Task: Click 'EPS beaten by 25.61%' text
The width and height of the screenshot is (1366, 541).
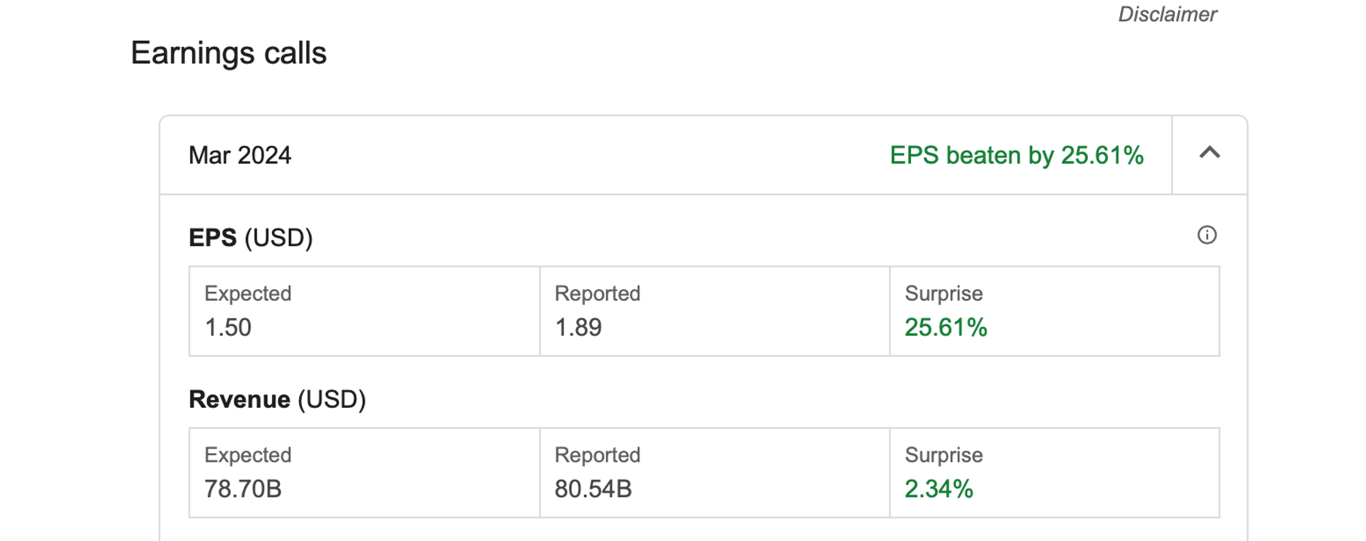Action: pyautogui.click(x=1016, y=155)
